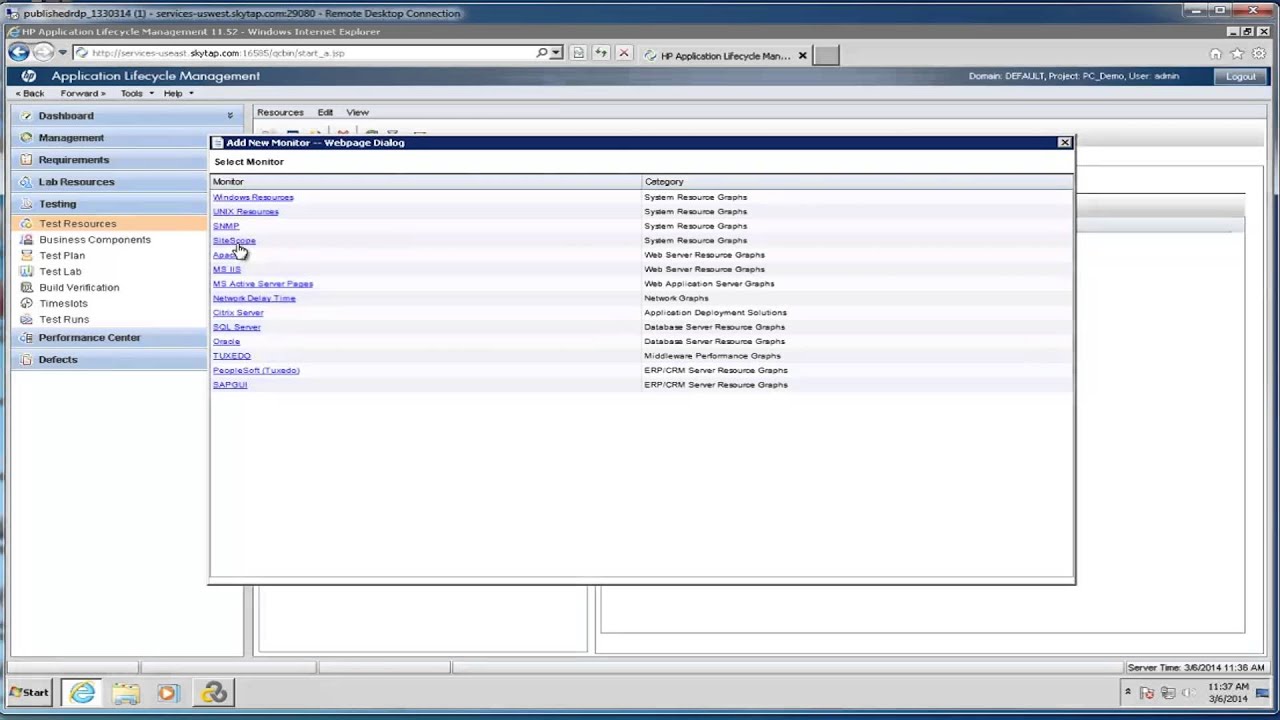
Task: Select the TUXEDO monitor link
Action: point(232,356)
